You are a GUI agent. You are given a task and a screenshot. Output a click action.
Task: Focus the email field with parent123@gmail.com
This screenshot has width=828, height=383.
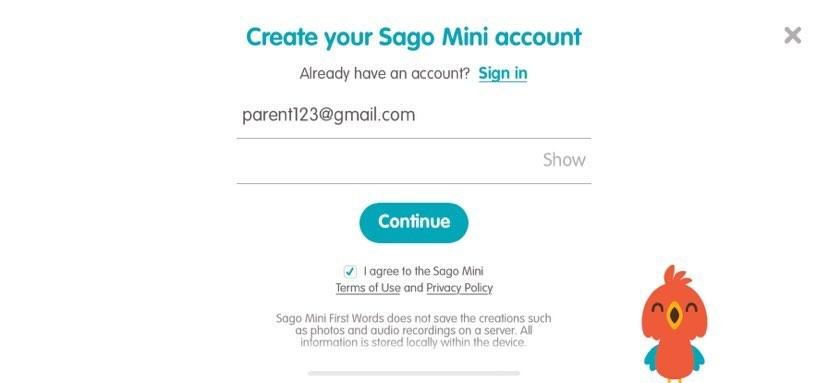click(x=413, y=116)
